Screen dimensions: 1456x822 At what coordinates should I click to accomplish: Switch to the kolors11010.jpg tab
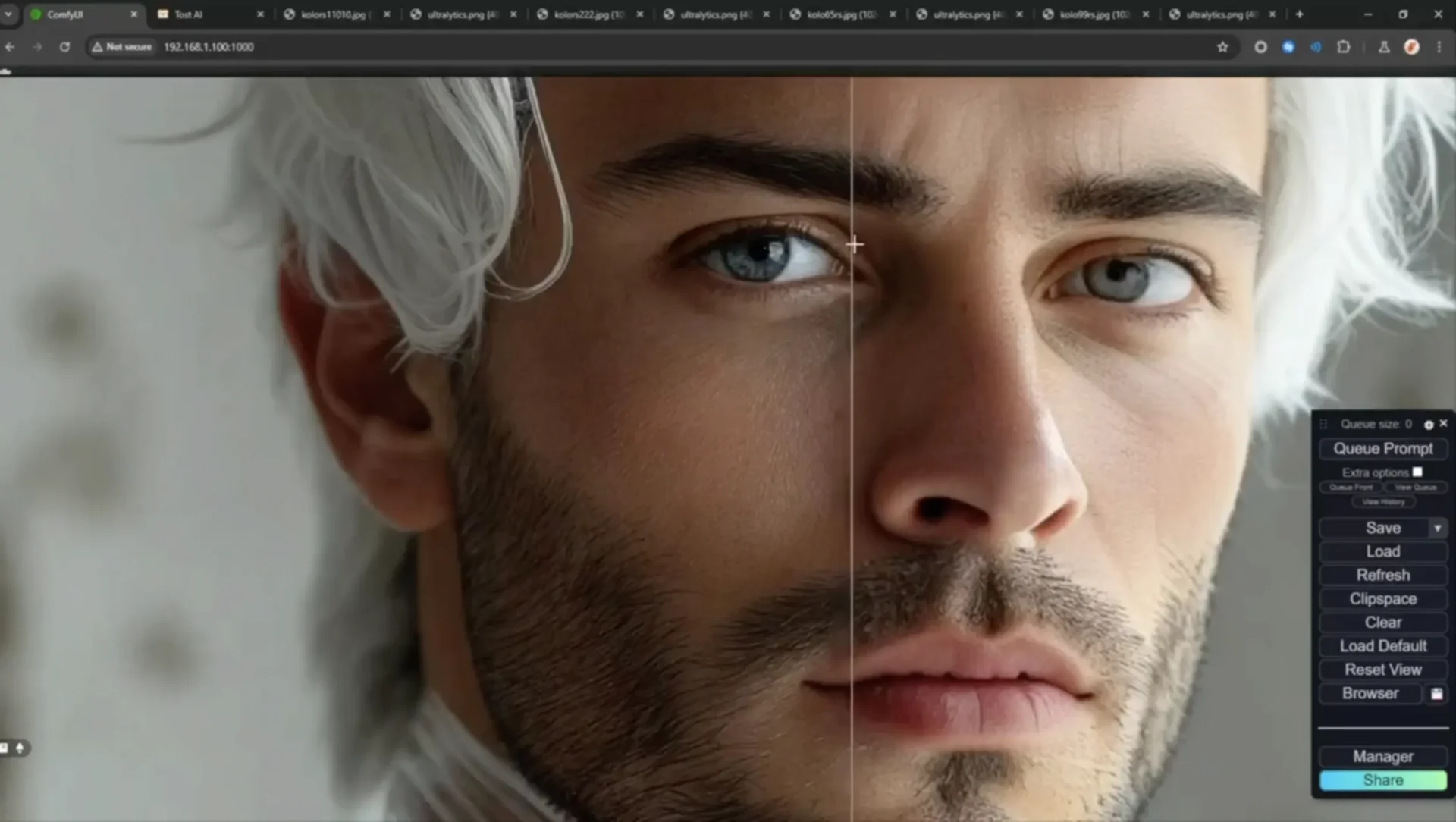pos(333,14)
